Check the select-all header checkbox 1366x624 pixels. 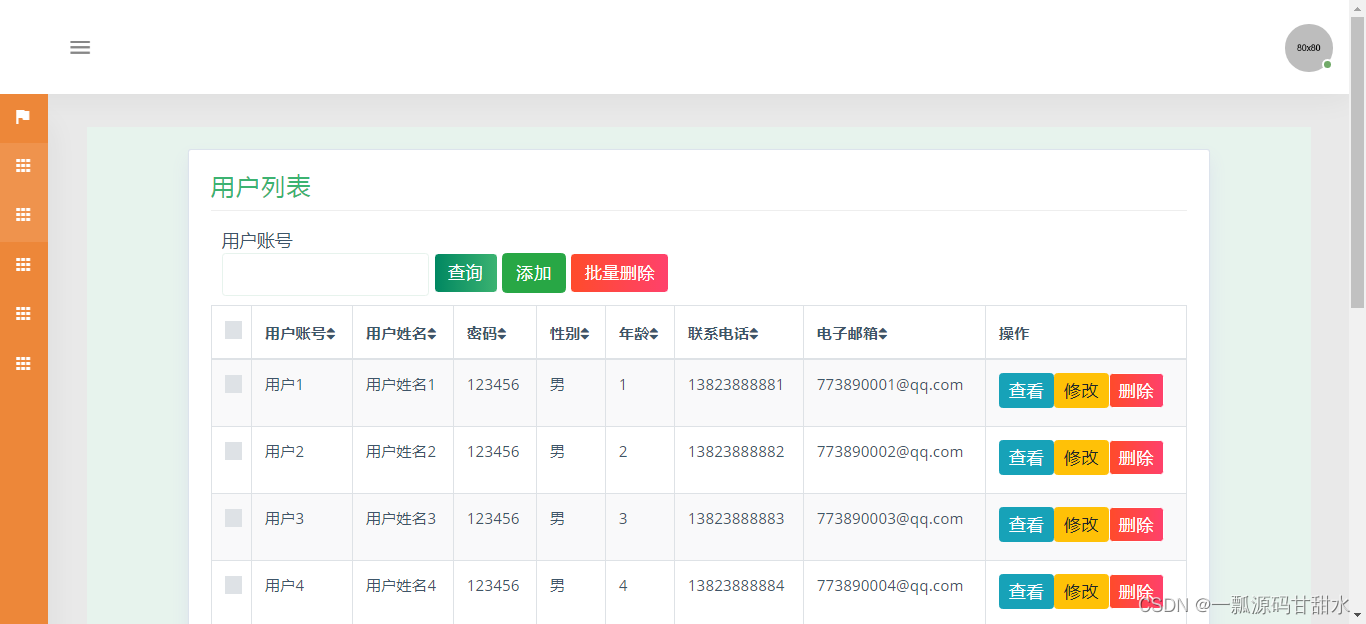[233, 330]
